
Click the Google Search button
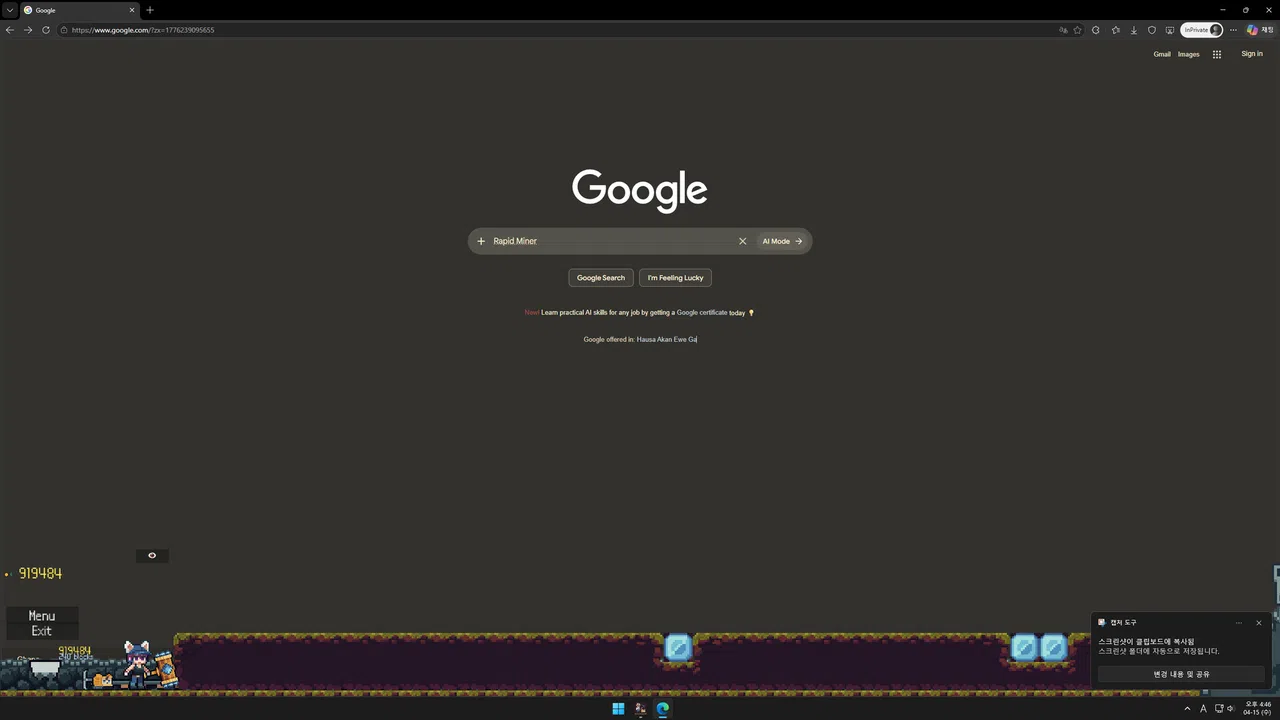coord(601,278)
